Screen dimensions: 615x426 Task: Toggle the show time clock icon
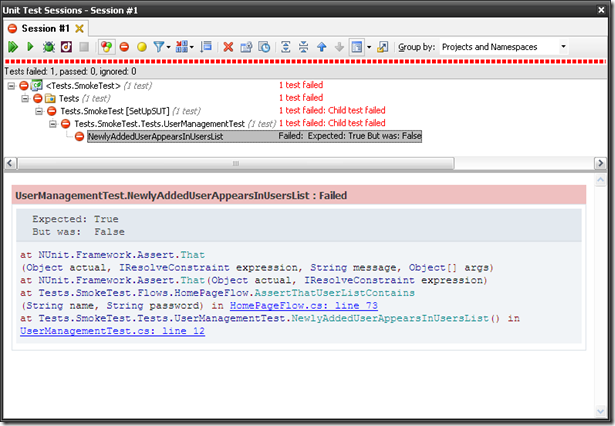[x=264, y=47]
